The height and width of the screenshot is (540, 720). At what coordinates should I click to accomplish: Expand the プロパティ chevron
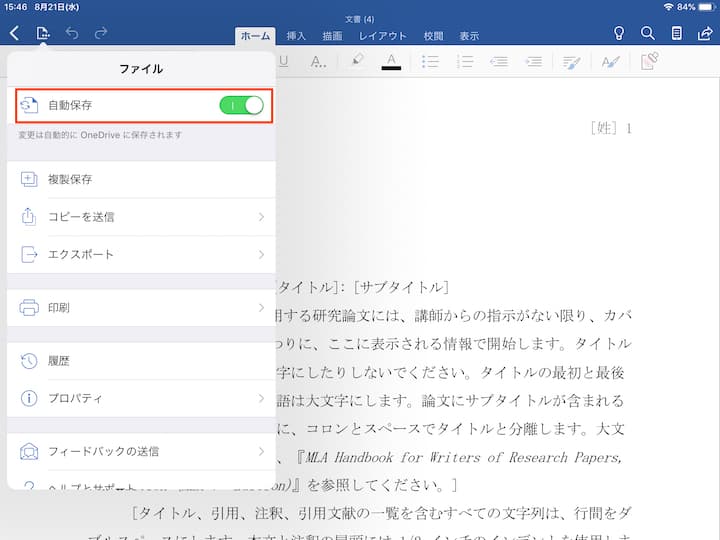click(261, 398)
